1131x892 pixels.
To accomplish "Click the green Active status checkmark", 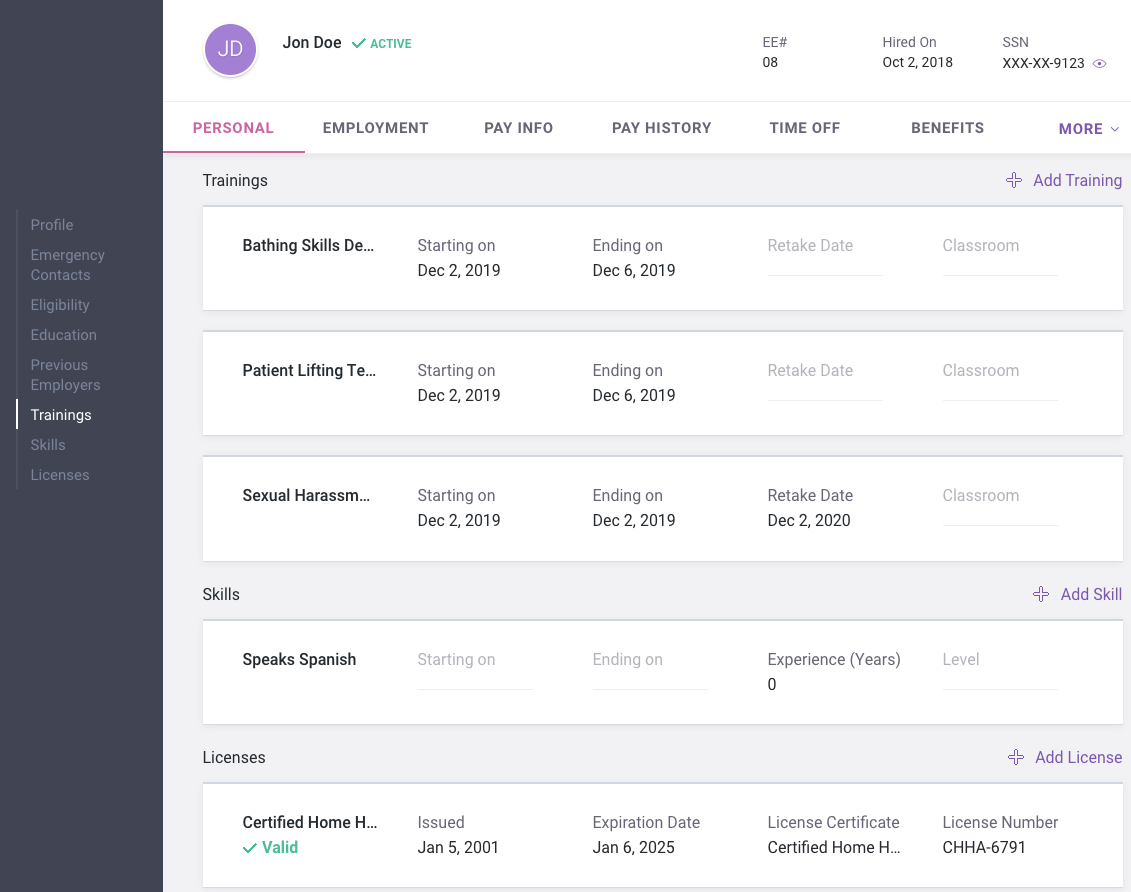I will [359, 44].
